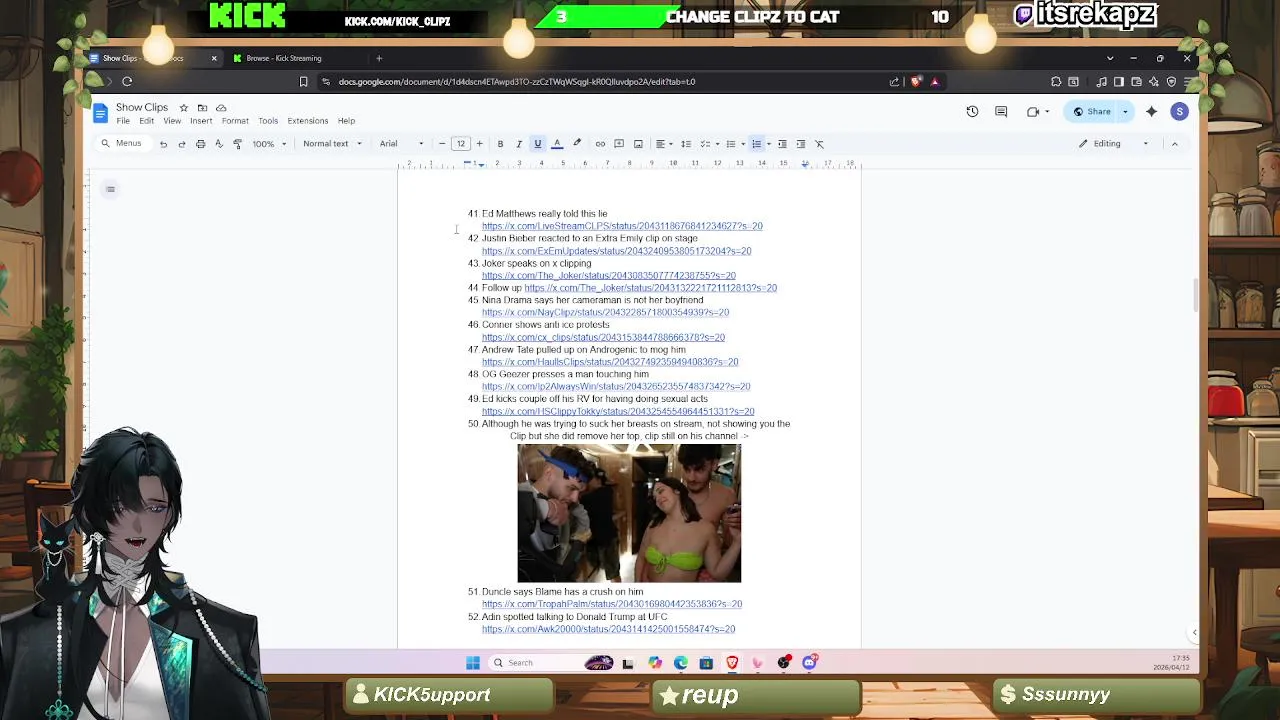Viewport: 1280px width, 720px height.
Task: Open the Gemini sparkle icon
Action: (x=1151, y=112)
